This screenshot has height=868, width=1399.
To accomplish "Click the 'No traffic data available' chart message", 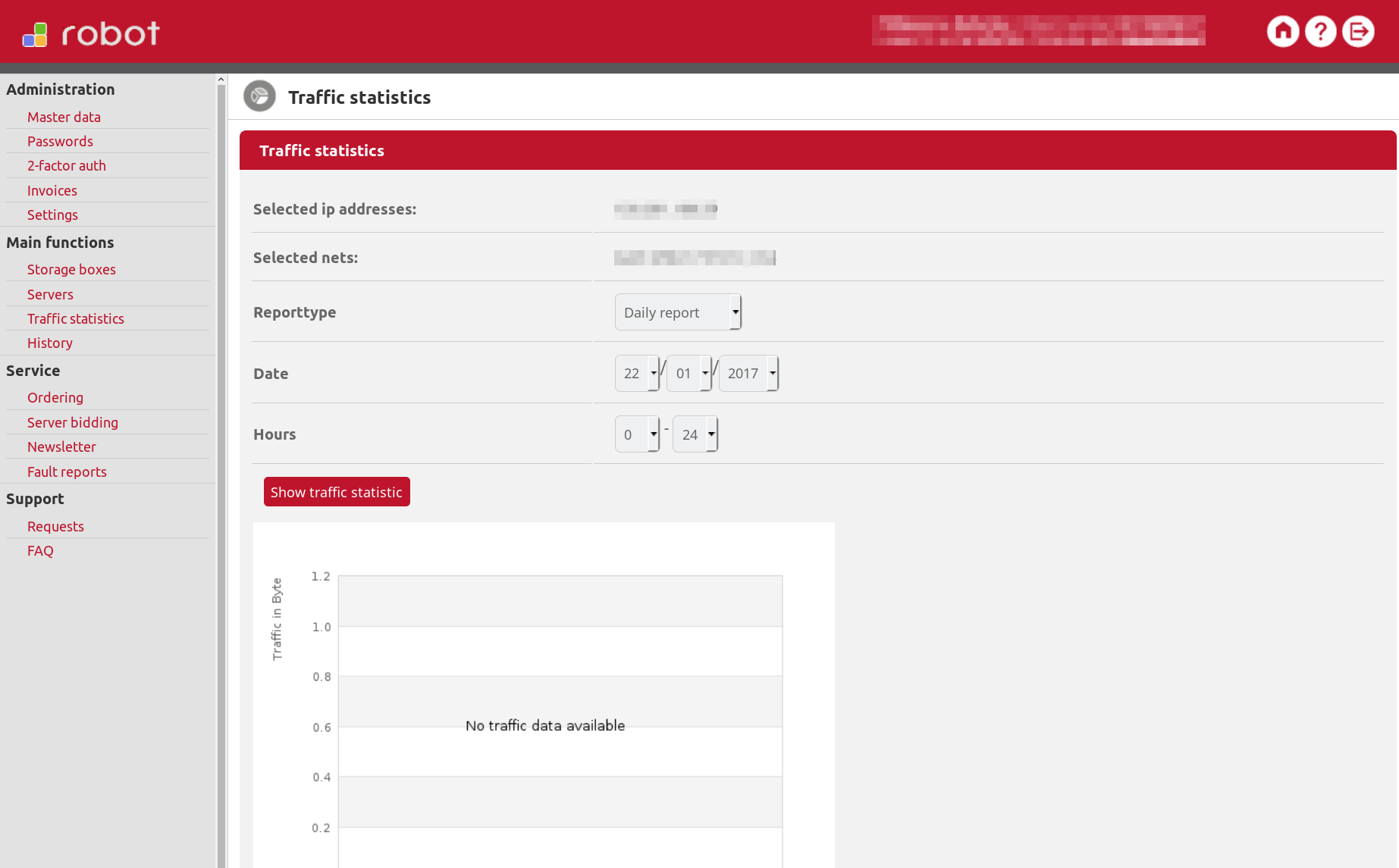I will click(545, 725).
